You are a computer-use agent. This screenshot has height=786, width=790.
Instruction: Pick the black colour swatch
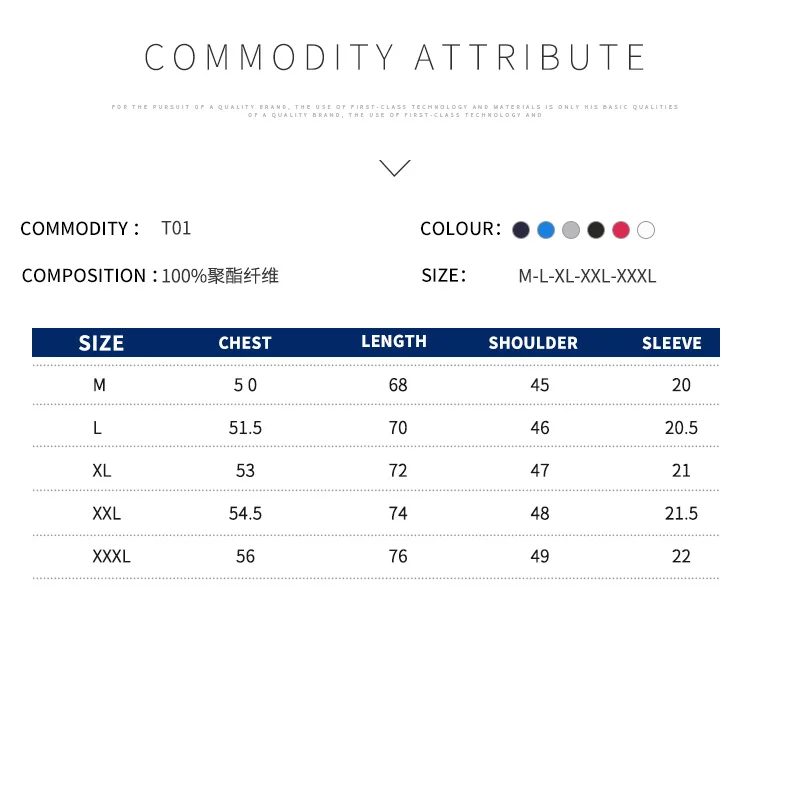[596, 230]
